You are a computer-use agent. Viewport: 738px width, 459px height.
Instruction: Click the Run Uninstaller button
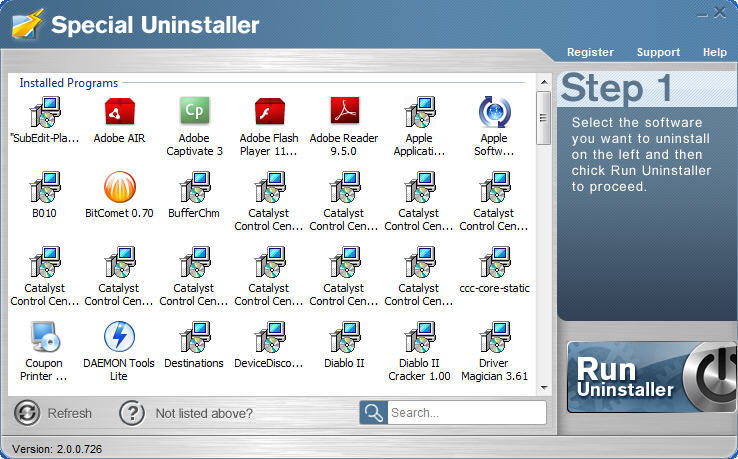651,378
